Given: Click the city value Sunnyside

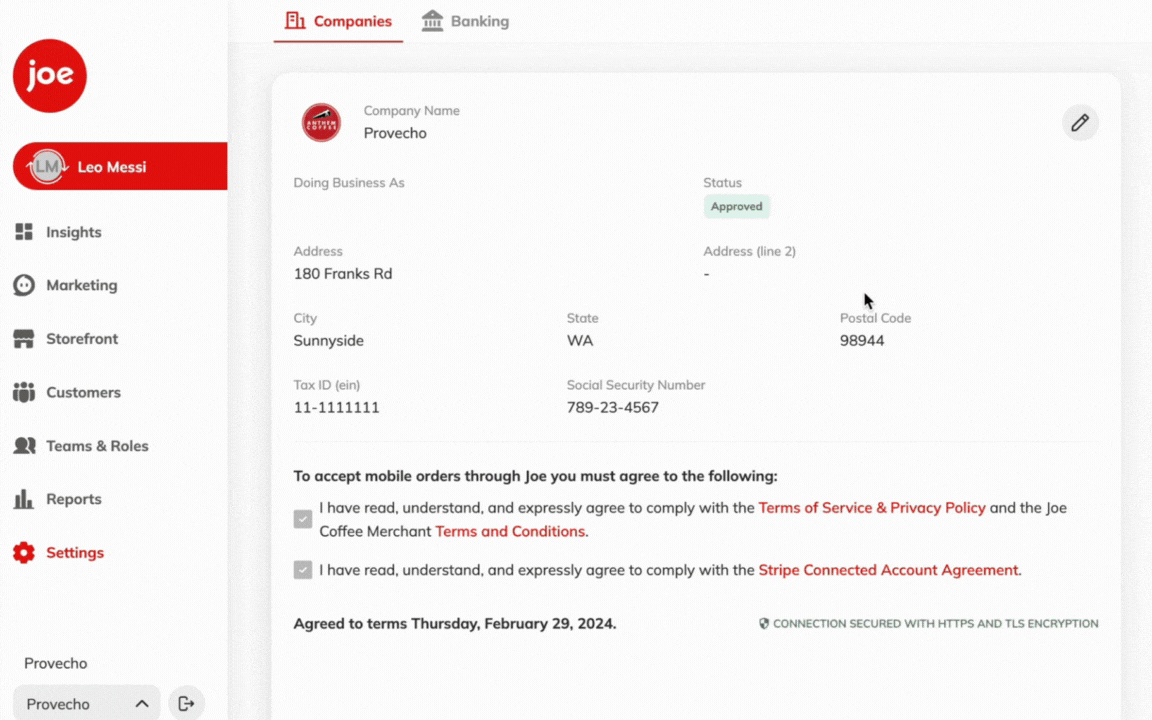Looking at the screenshot, I should pyautogui.click(x=328, y=341).
